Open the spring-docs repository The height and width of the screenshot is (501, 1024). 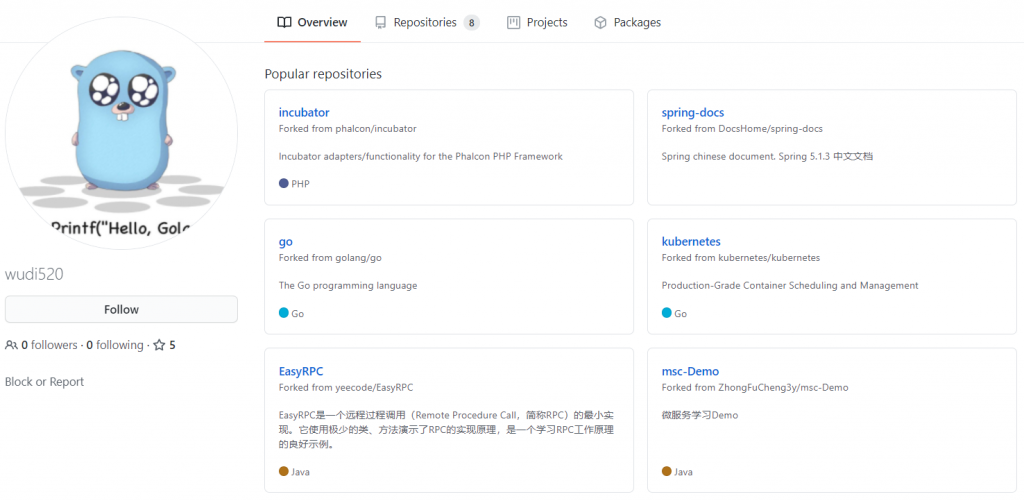point(692,112)
